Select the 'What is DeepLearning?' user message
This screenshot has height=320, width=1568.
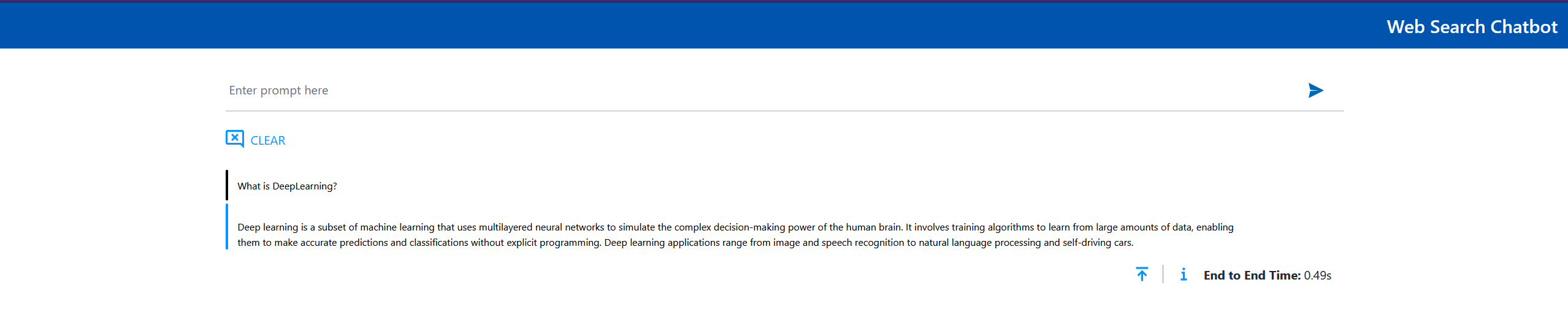[287, 186]
